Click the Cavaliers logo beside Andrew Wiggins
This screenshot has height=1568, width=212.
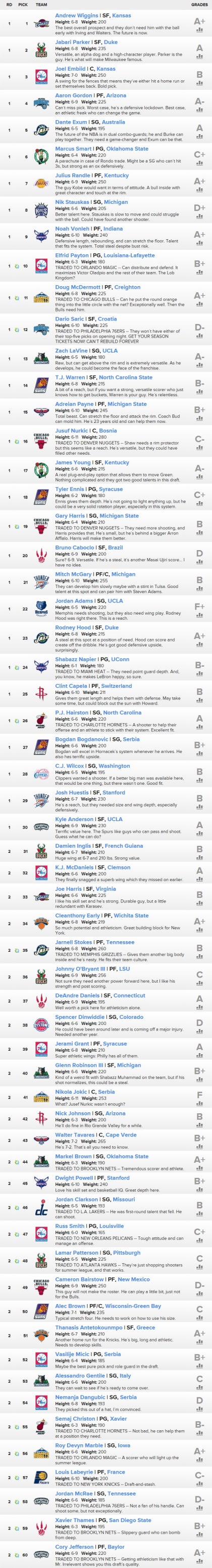[x=41, y=24]
